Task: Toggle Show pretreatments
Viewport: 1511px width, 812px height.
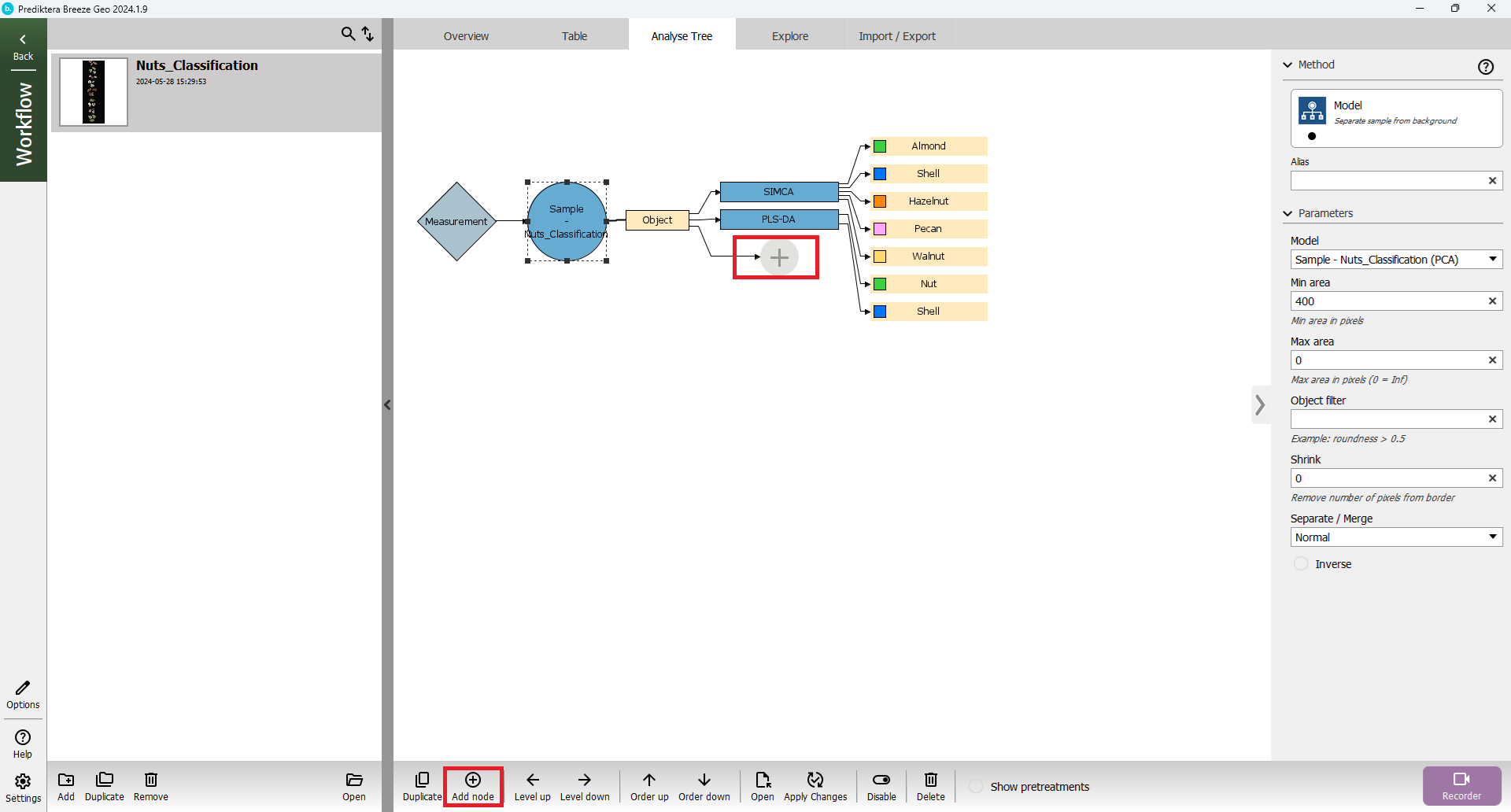Action: [976, 787]
